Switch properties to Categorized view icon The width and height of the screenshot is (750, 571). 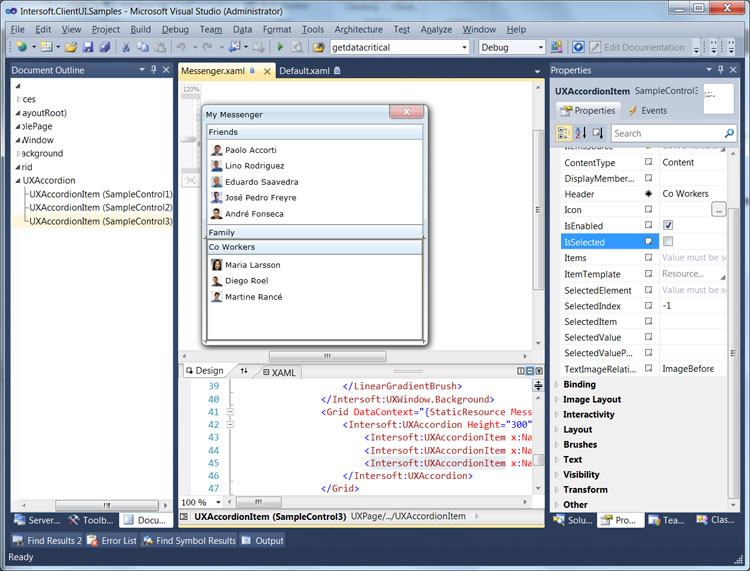click(x=563, y=133)
